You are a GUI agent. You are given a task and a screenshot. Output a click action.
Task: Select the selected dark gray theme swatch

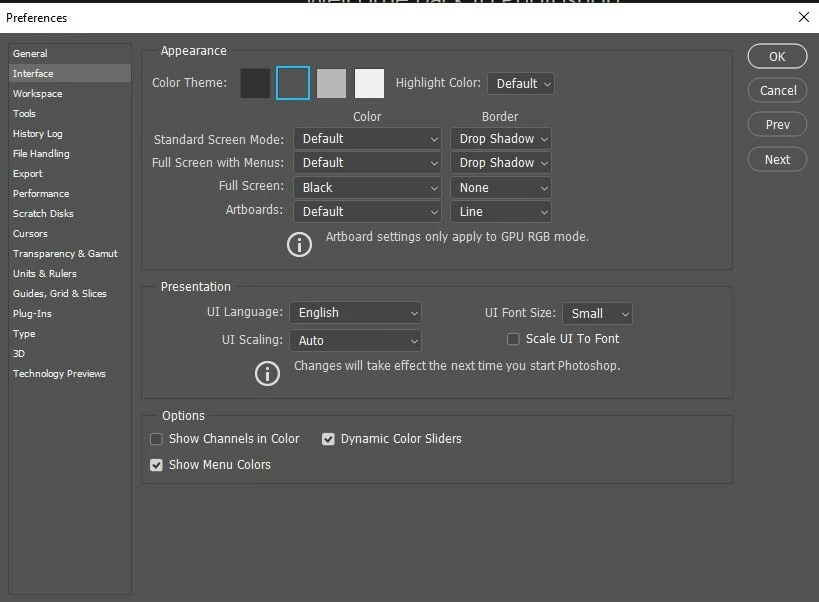coord(293,83)
